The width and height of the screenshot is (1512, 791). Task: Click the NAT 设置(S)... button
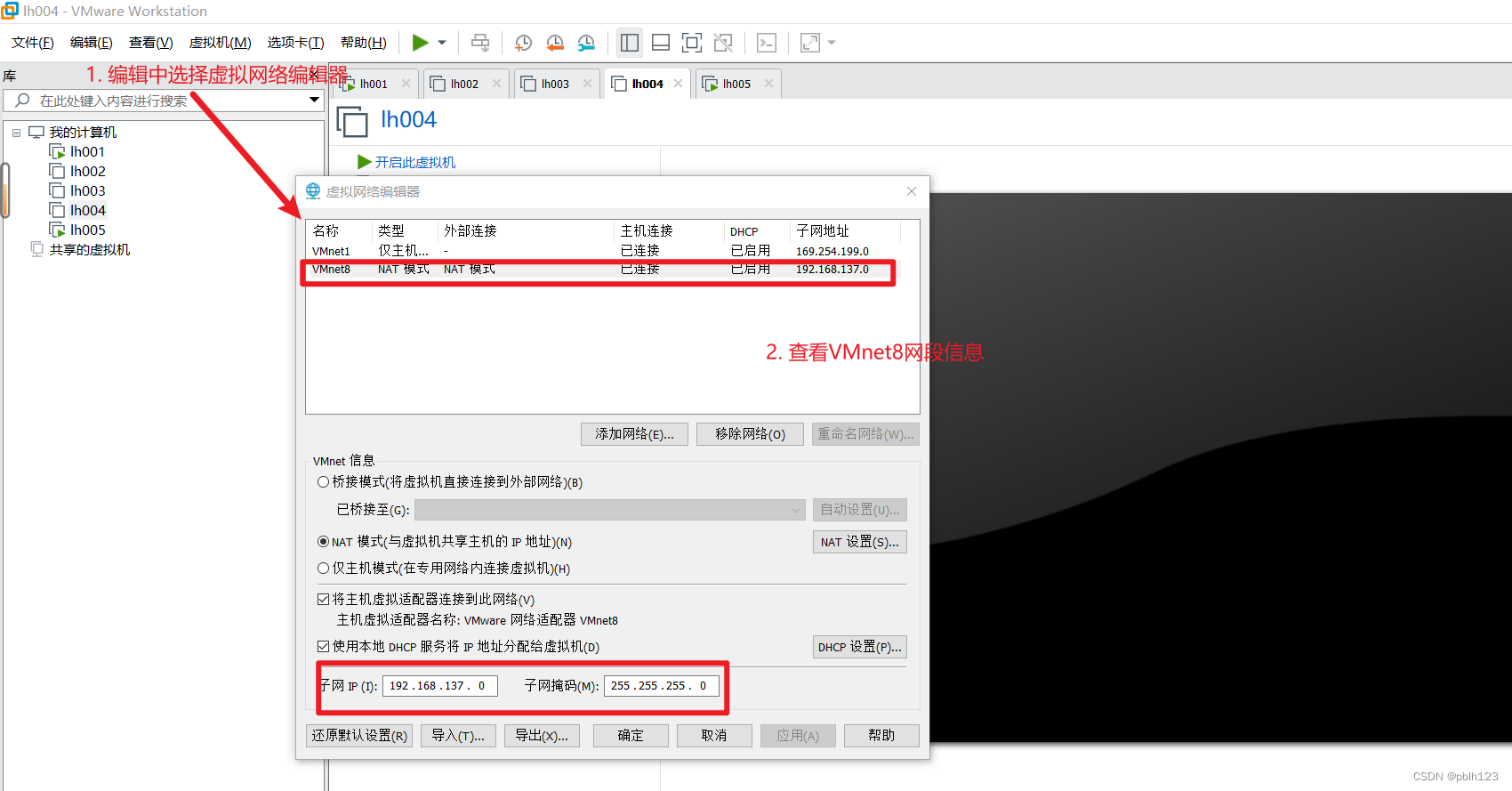tap(859, 542)
